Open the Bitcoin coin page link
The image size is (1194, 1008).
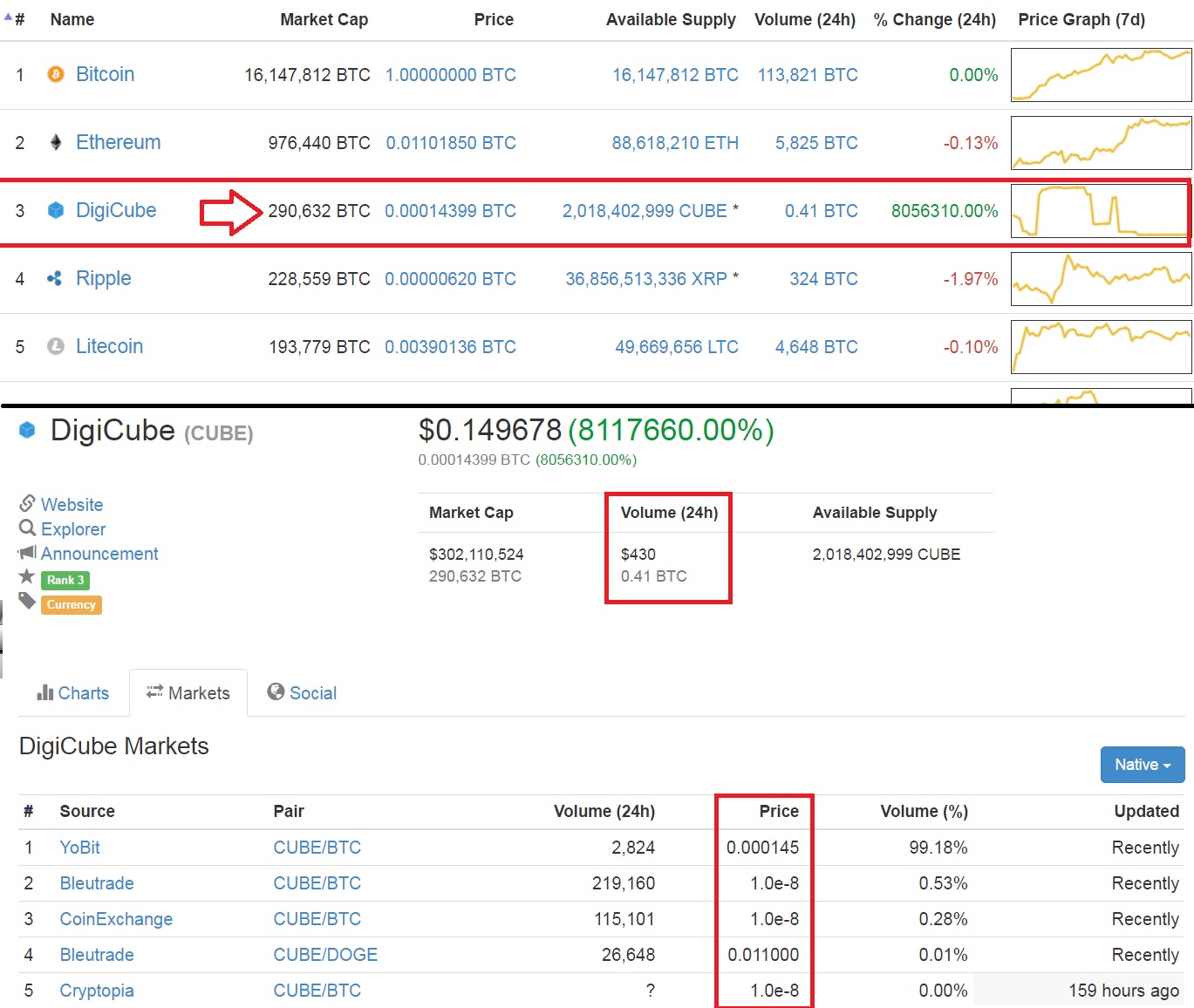pos(105,74)
